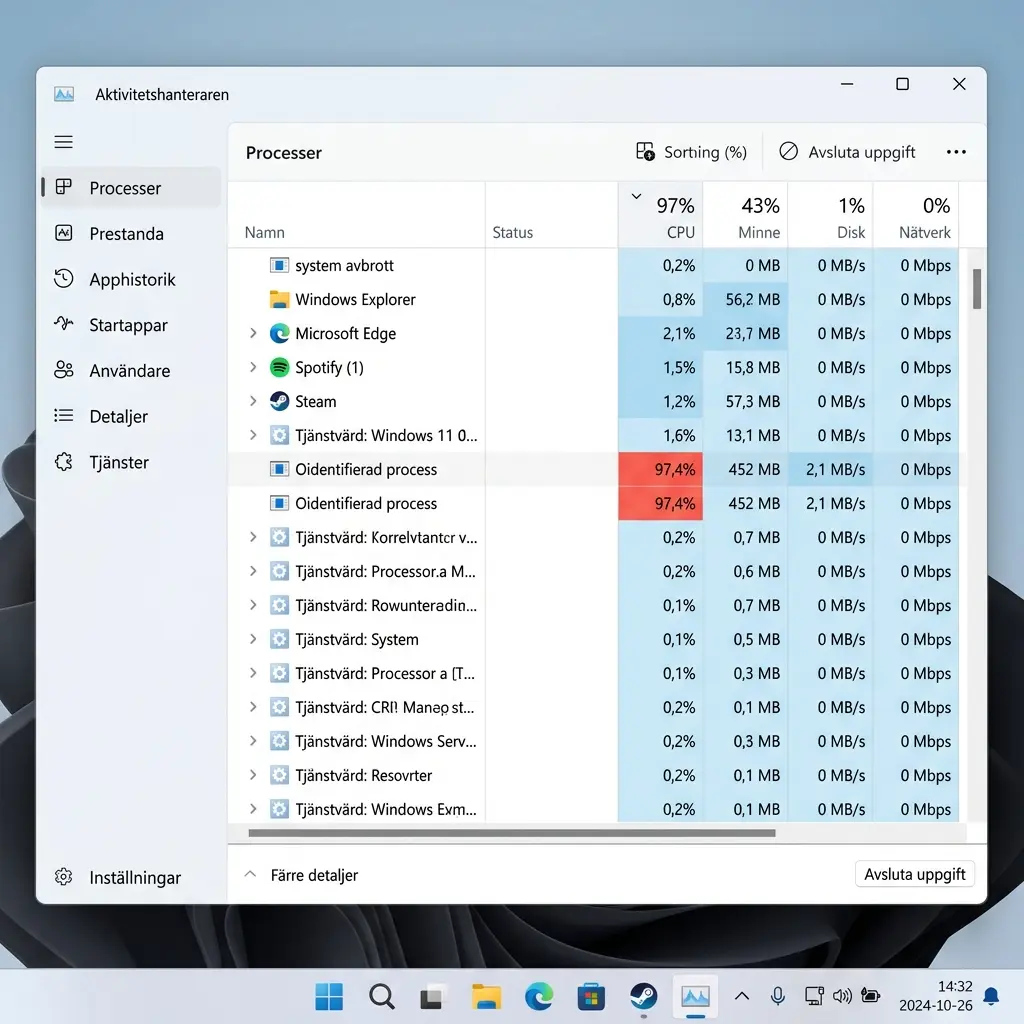Click the horizontal scrollbar thumb
The width and height of the screenshot is (1024, 1024).
[x=512, y=833]
